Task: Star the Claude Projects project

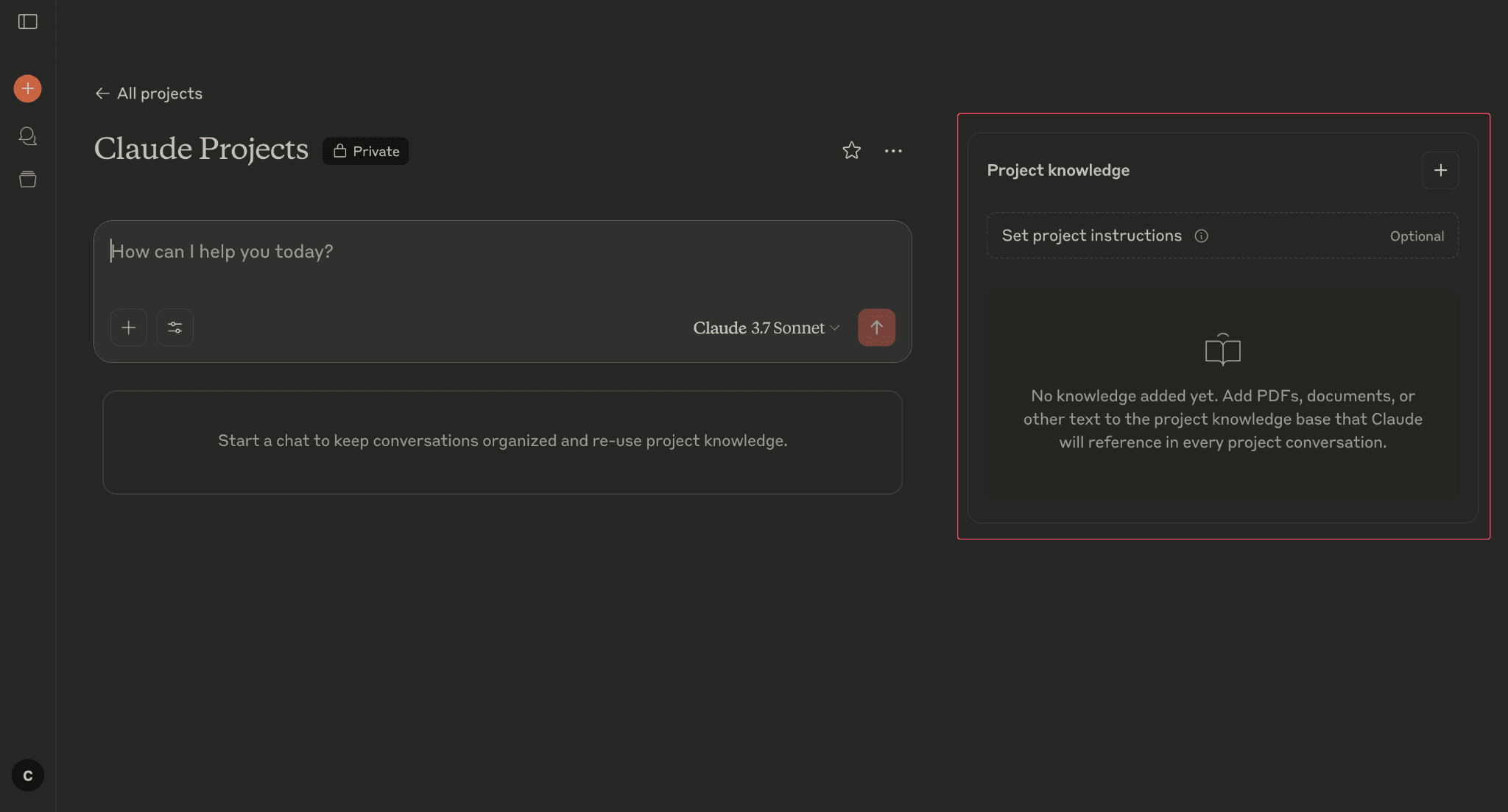Action: pos(851,150)
